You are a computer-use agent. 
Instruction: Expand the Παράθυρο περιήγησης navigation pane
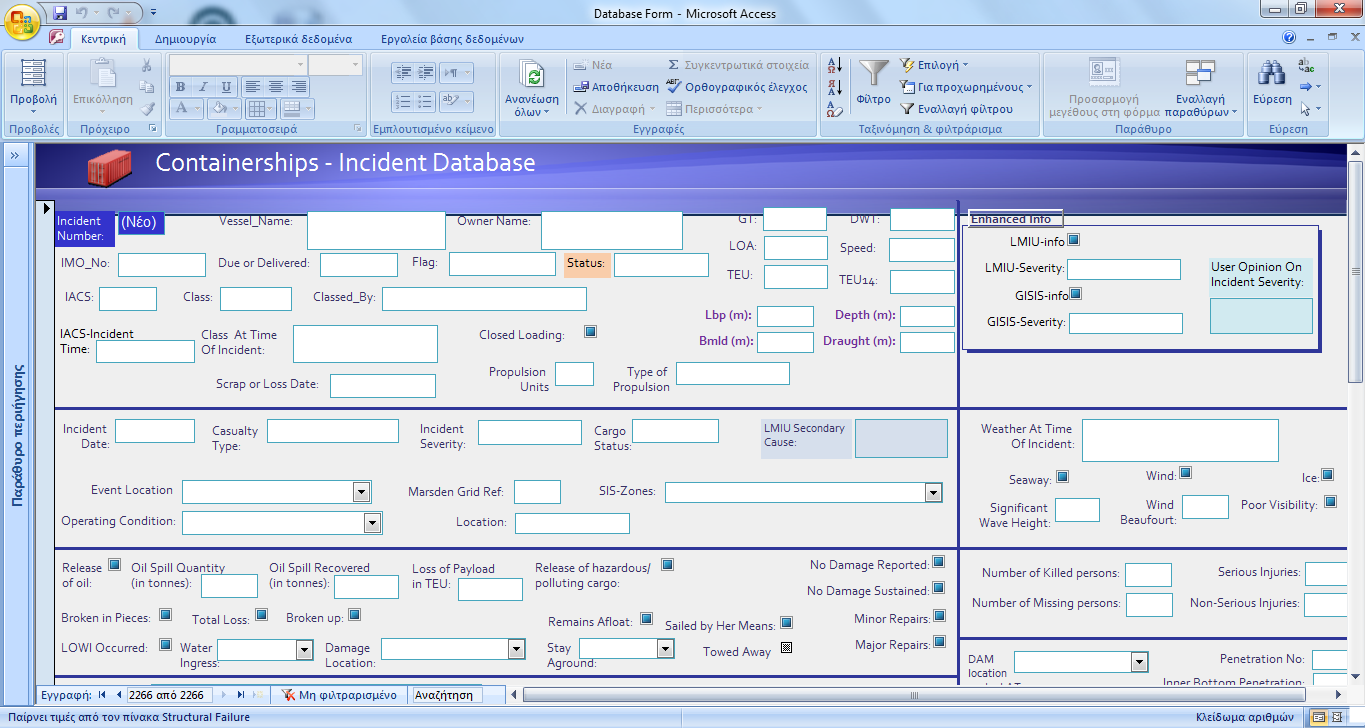[17, 155]
